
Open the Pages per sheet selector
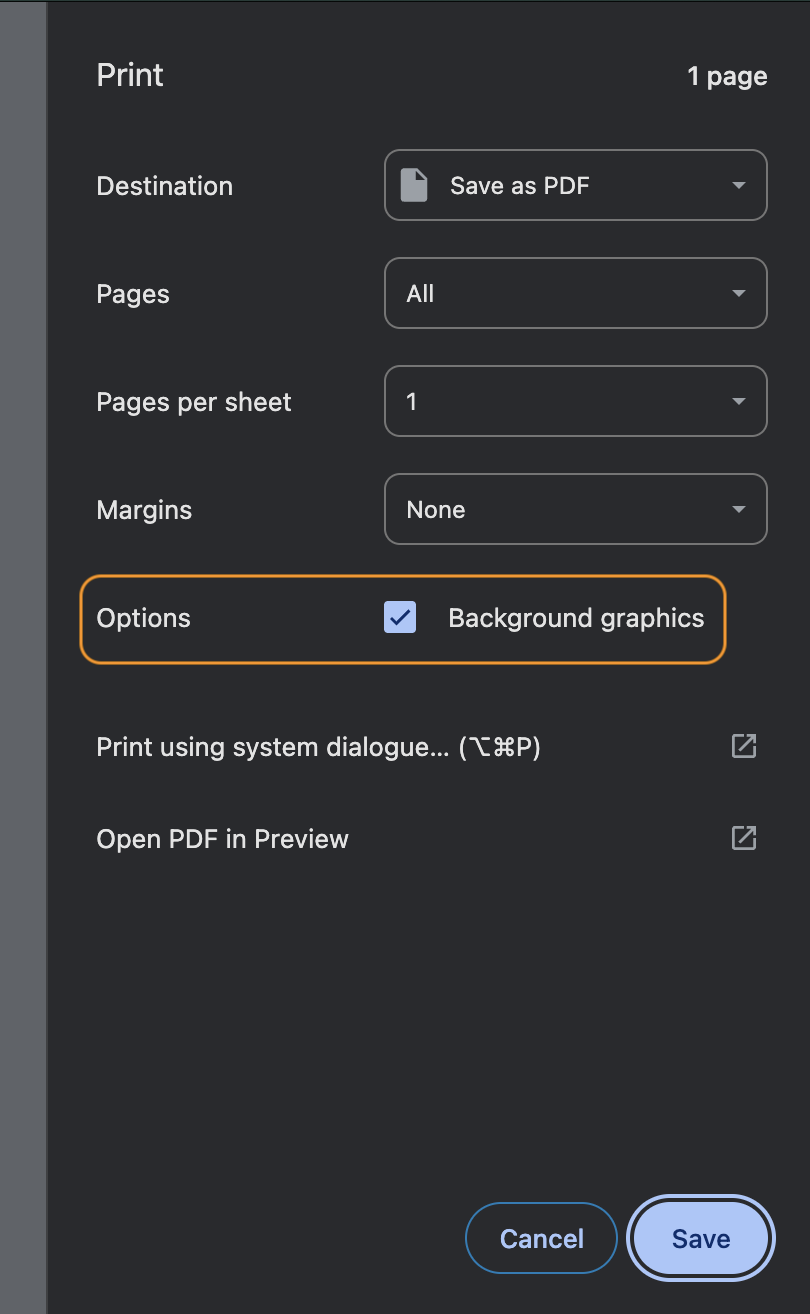(x=576, y=401)
